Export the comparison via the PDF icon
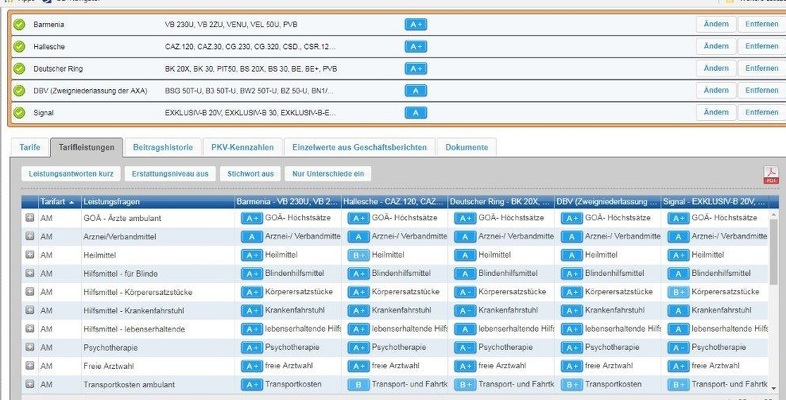The image size is (786, 400). pos(771,174)
